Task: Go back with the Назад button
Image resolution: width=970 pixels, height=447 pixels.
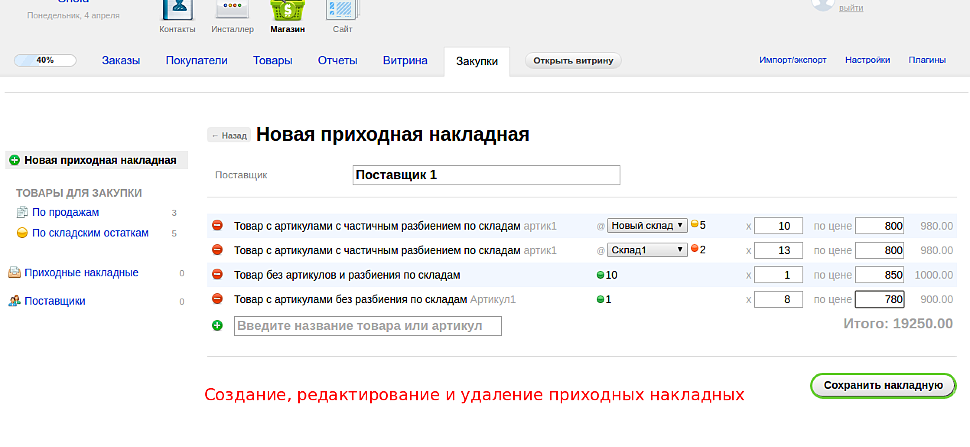Action: [229, 135]
